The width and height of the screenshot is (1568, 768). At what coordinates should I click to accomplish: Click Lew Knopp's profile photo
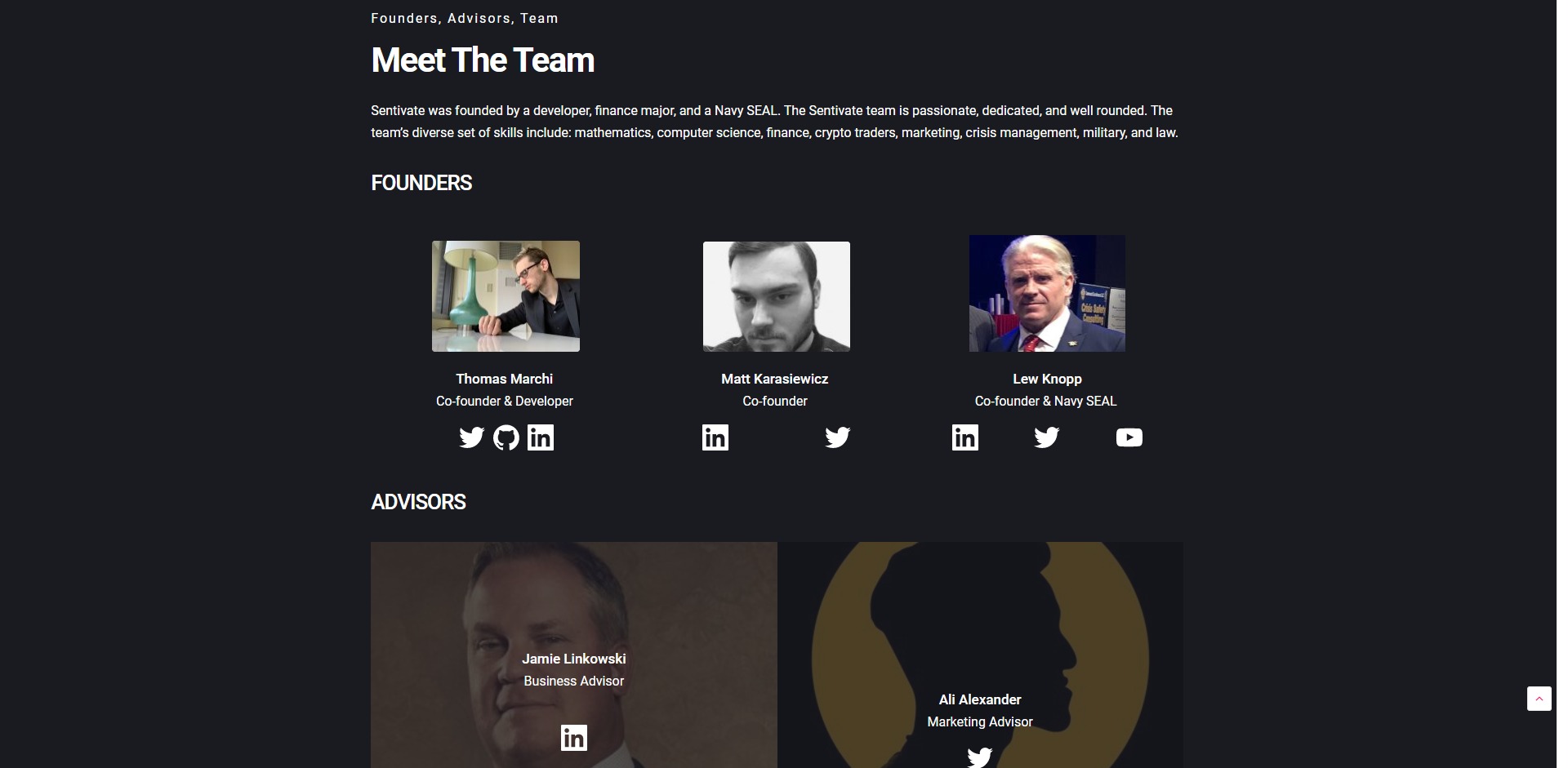[x=1047, y=294]
